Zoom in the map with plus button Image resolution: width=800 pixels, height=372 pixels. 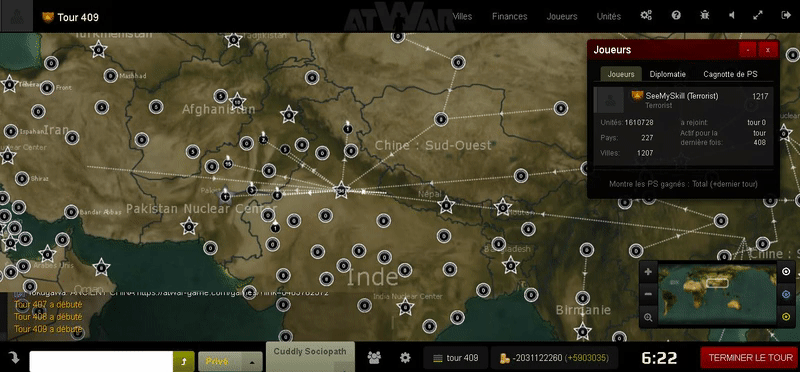648,272
